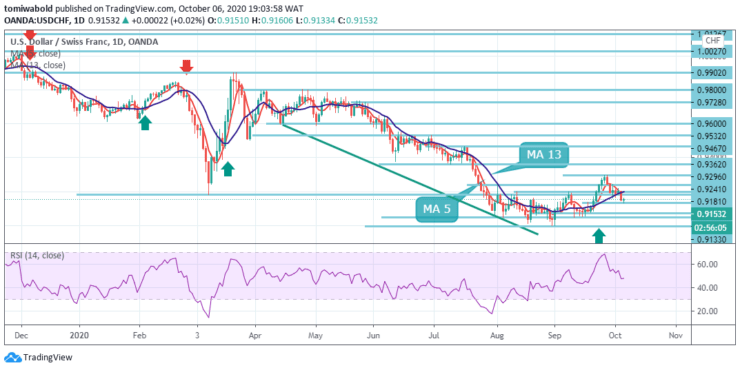Click the RSI 60.00 scale value

[x=707, y=265]
